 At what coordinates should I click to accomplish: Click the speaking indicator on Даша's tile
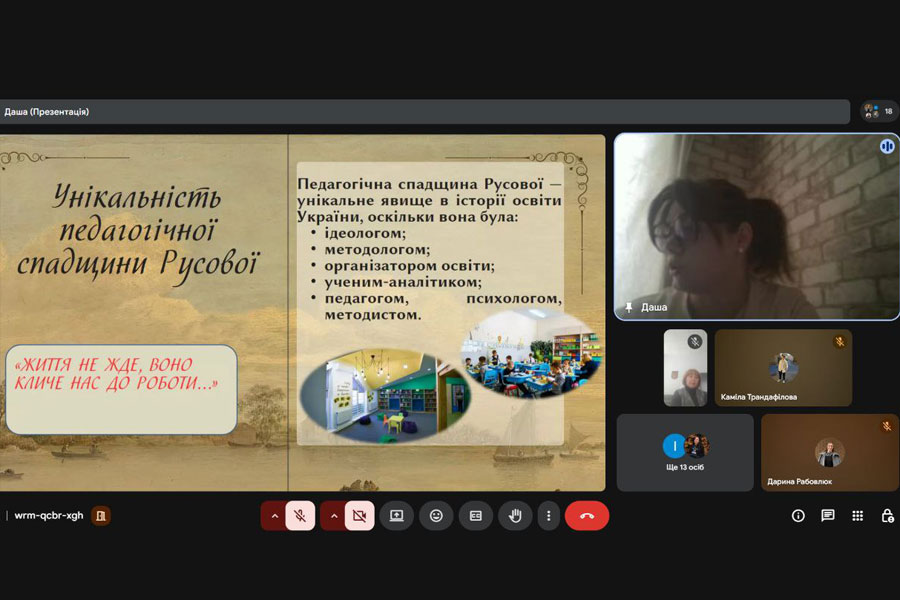pos(887,146)
